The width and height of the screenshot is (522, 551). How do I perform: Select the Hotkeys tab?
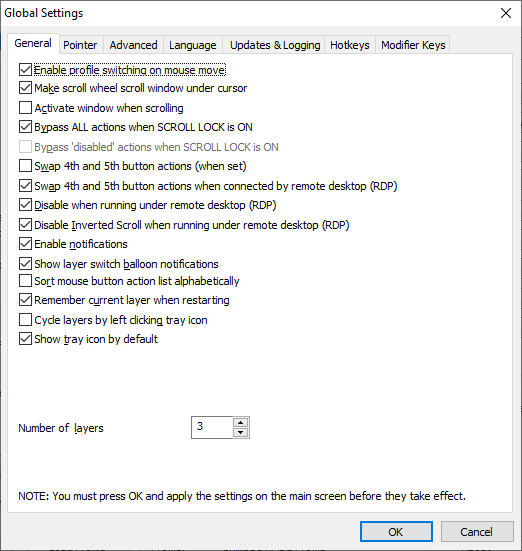(350, 45)
